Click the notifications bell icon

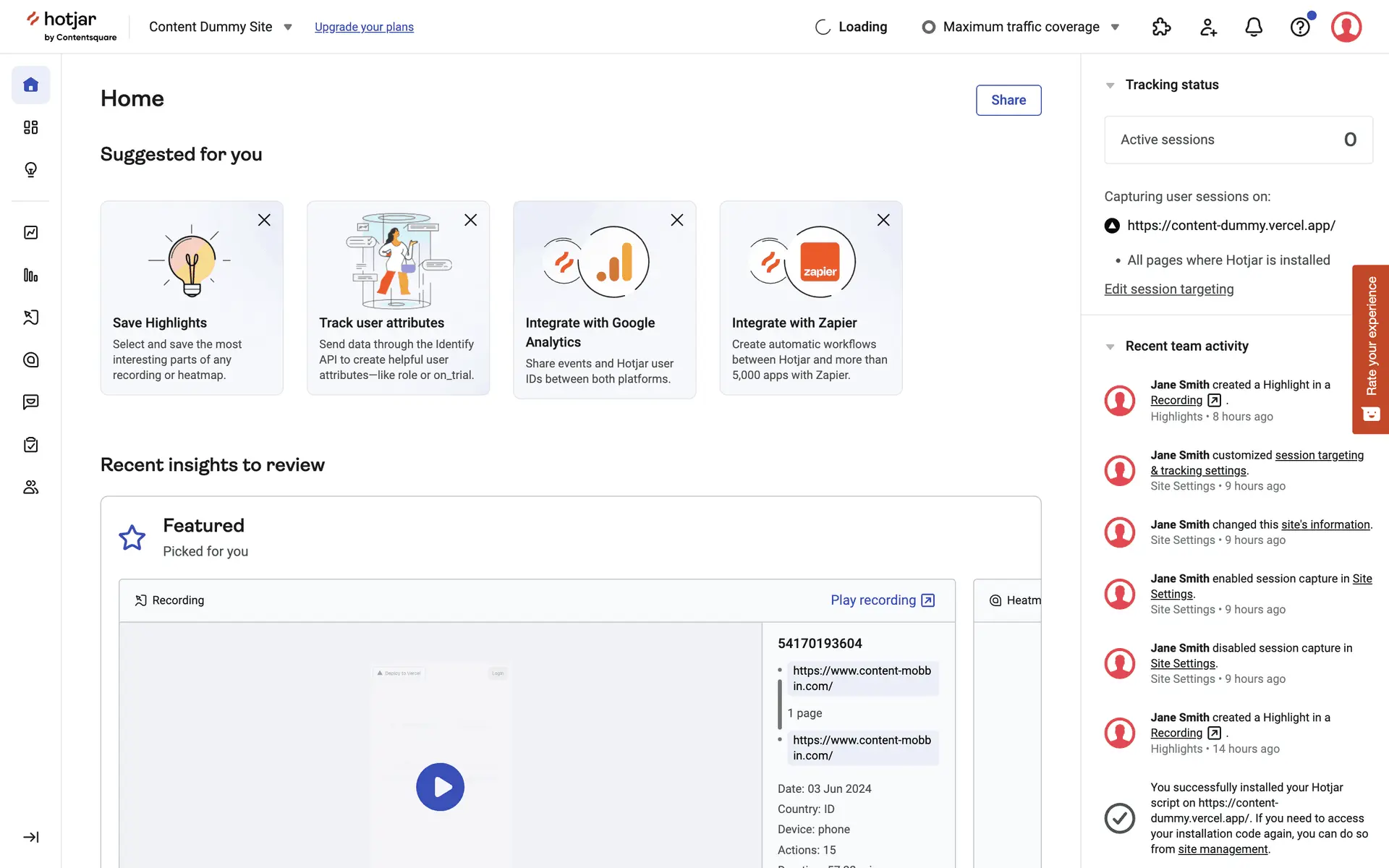pyautogui.click(x=1253, y=27)
